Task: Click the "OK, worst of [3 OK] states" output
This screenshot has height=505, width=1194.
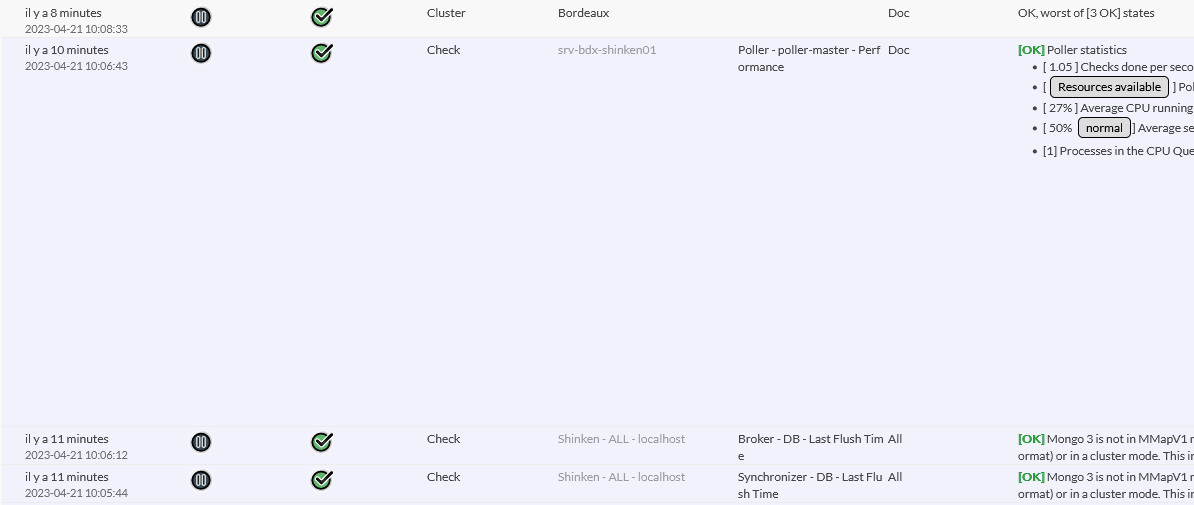Action: point(1086,14)
